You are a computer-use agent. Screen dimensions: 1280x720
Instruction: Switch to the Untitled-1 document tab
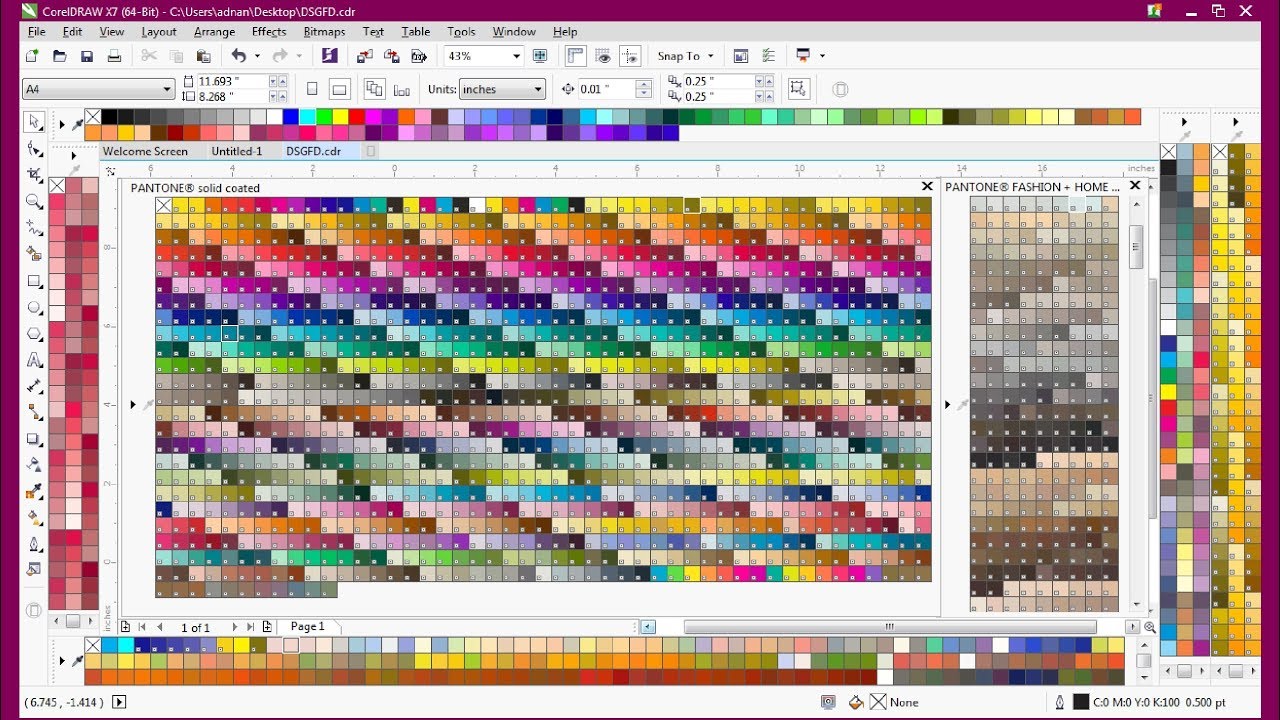point(237,151)
